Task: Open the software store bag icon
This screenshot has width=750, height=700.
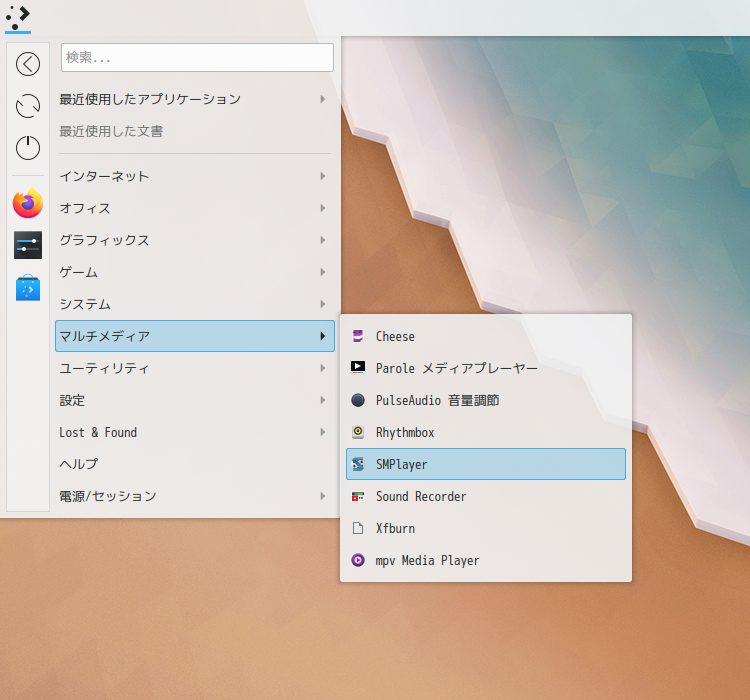Action: point(28,288)
